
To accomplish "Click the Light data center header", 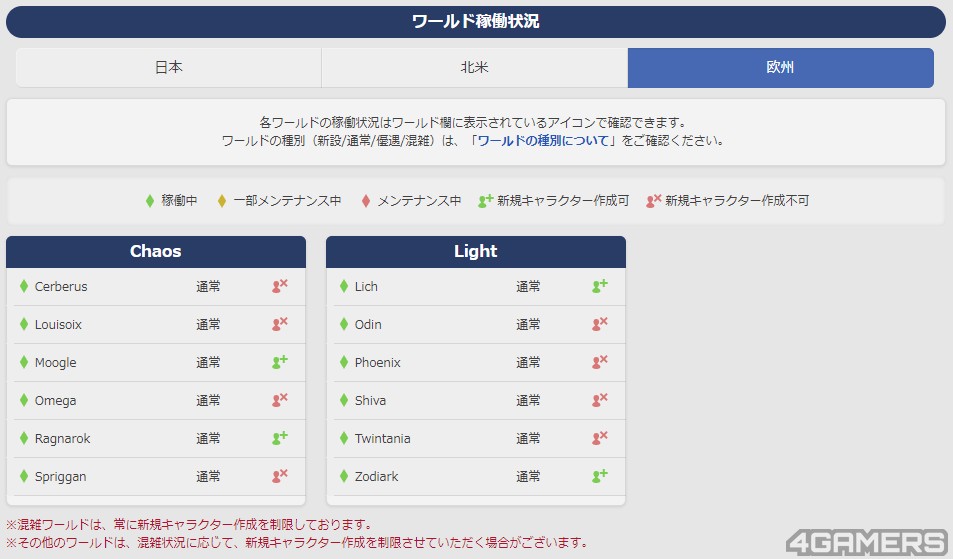I will [476, 251].
